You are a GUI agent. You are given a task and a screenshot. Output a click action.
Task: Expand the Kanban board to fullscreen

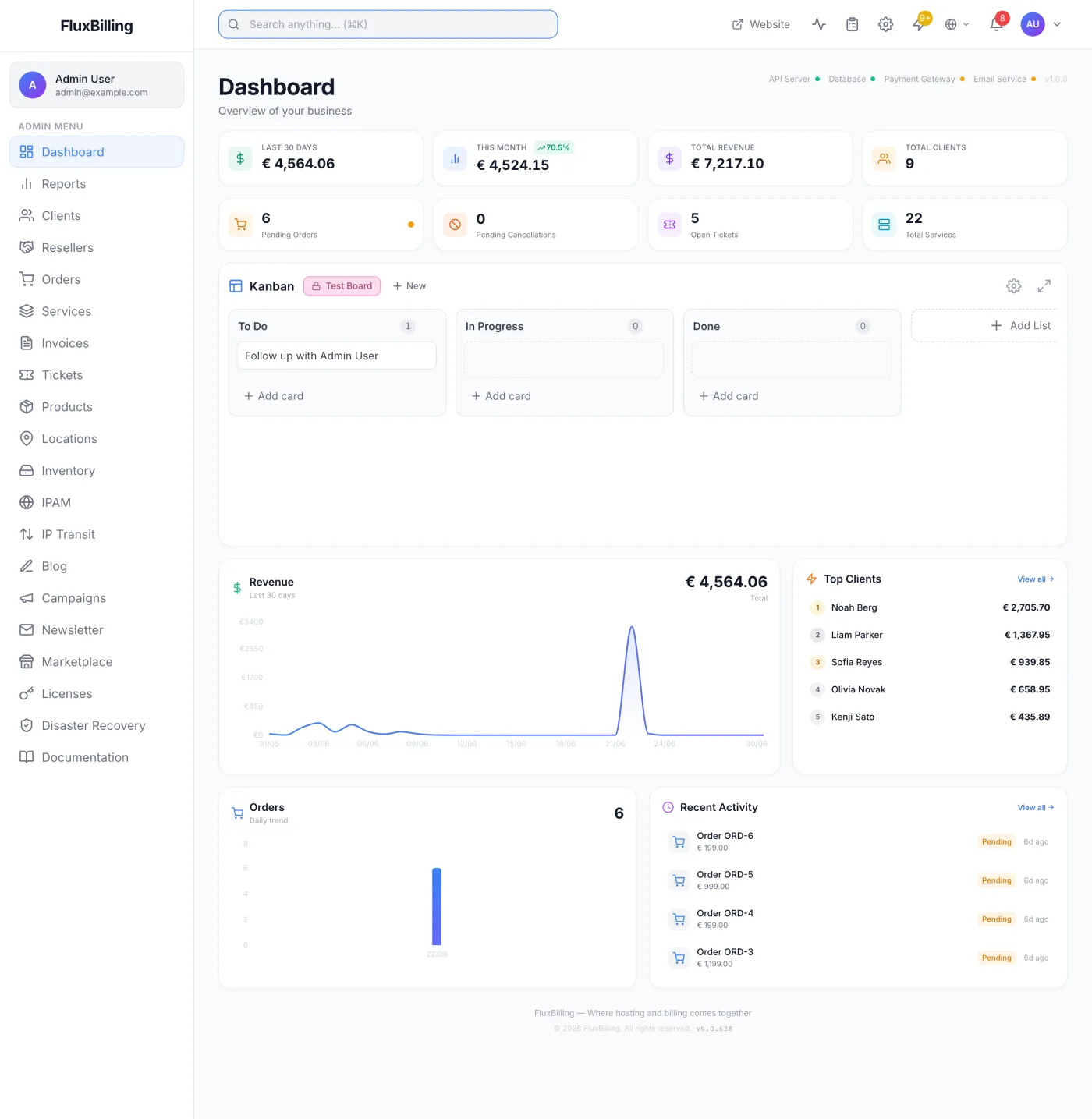[x=1044, y=286]
